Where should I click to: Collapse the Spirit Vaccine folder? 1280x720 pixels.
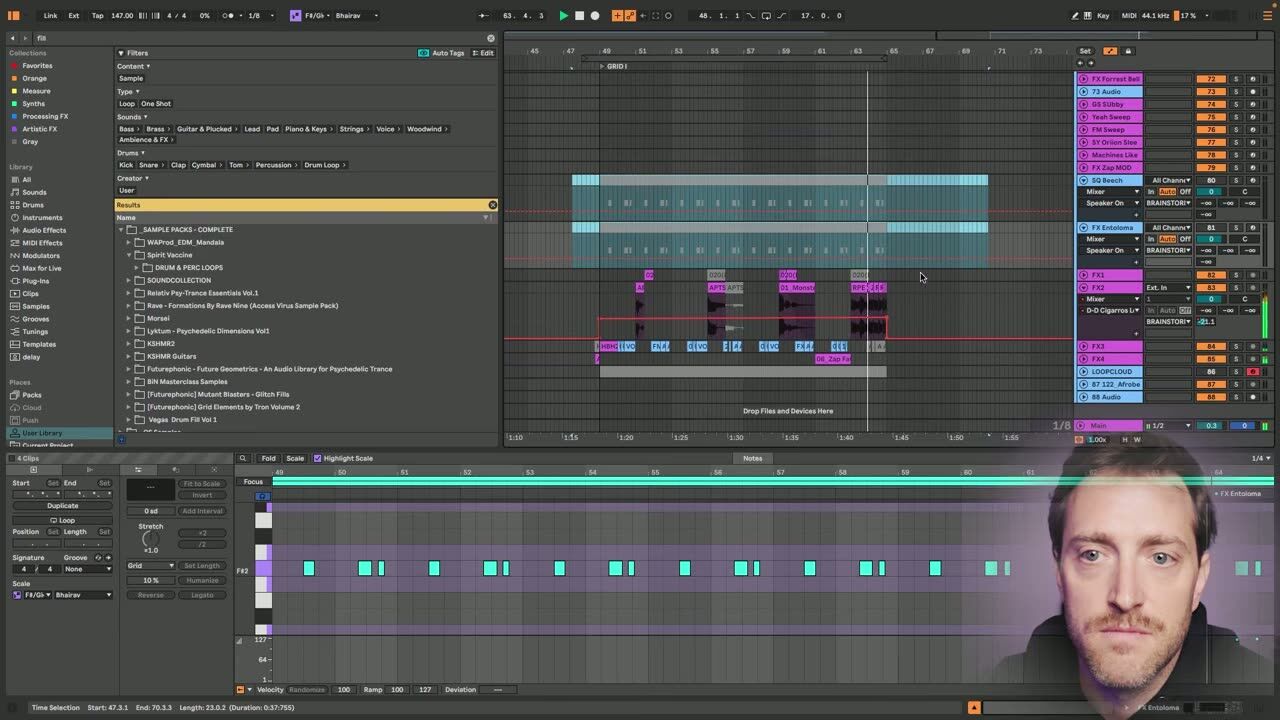129,255
